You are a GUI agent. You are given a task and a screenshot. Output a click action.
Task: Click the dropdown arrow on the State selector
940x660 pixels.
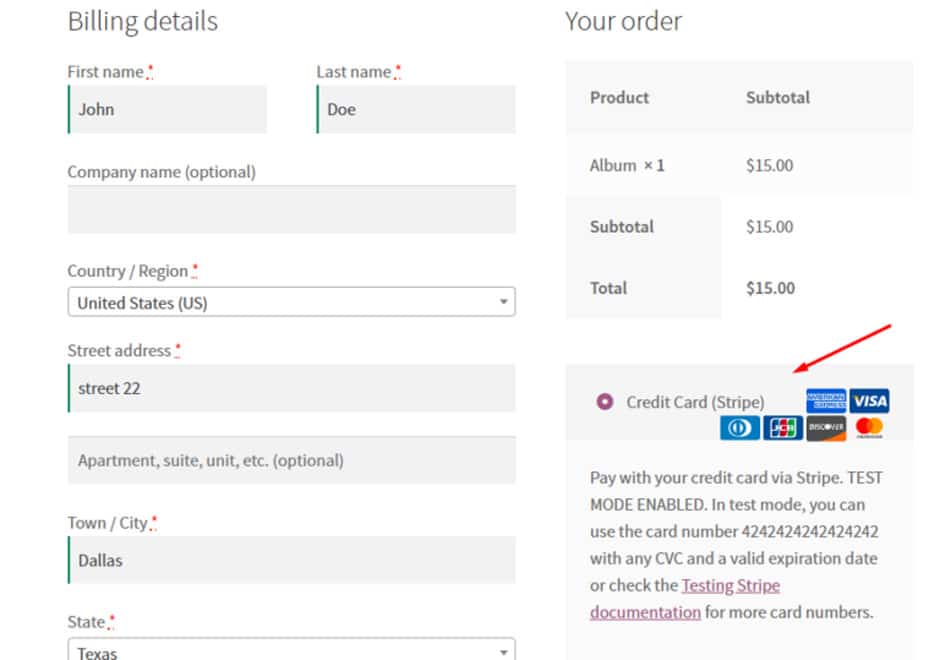tap(505, 652)
